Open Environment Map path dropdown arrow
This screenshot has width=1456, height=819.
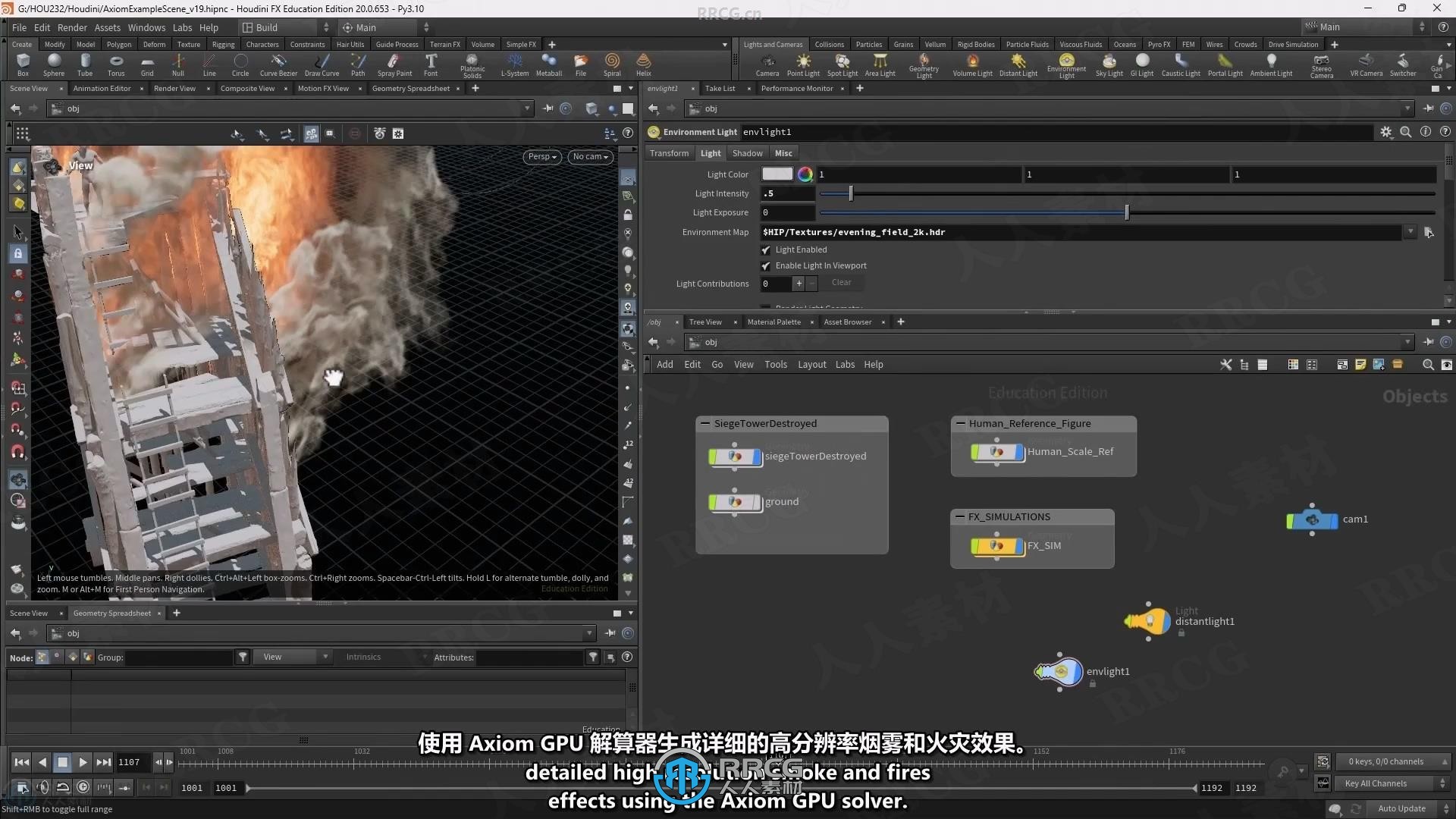(1410, 232)
